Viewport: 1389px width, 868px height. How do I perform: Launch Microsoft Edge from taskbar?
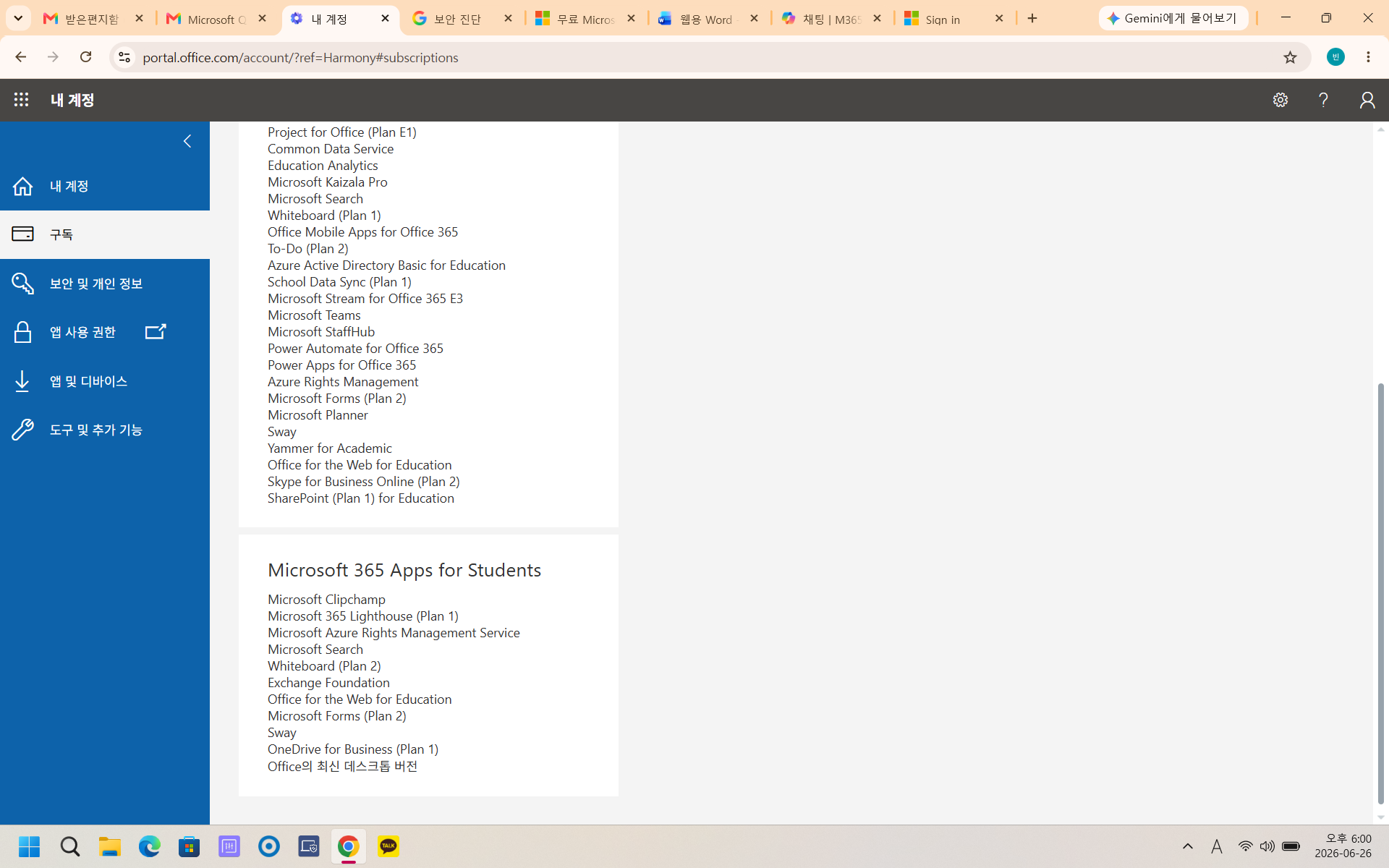click(x=150, y=846)
